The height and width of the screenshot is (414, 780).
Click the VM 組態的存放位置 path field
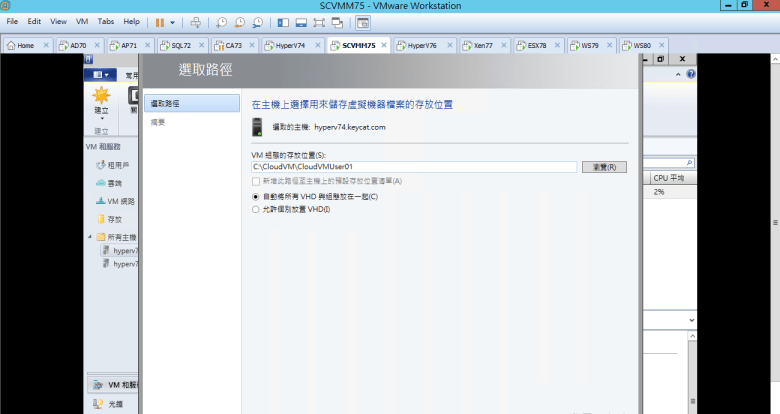pos(413,166)
